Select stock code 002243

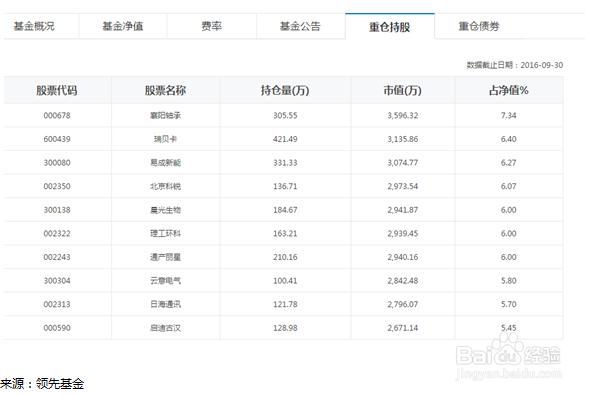click(57, 257)
